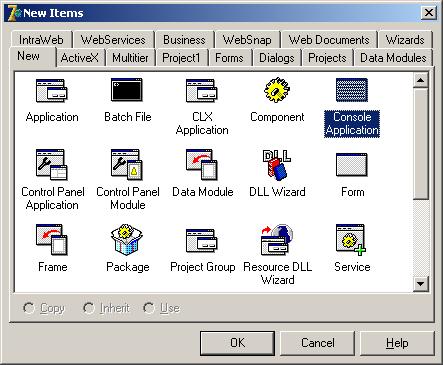The image size is (443, 365).
Task: Click the Cancel button
Action: pos(318,343)
